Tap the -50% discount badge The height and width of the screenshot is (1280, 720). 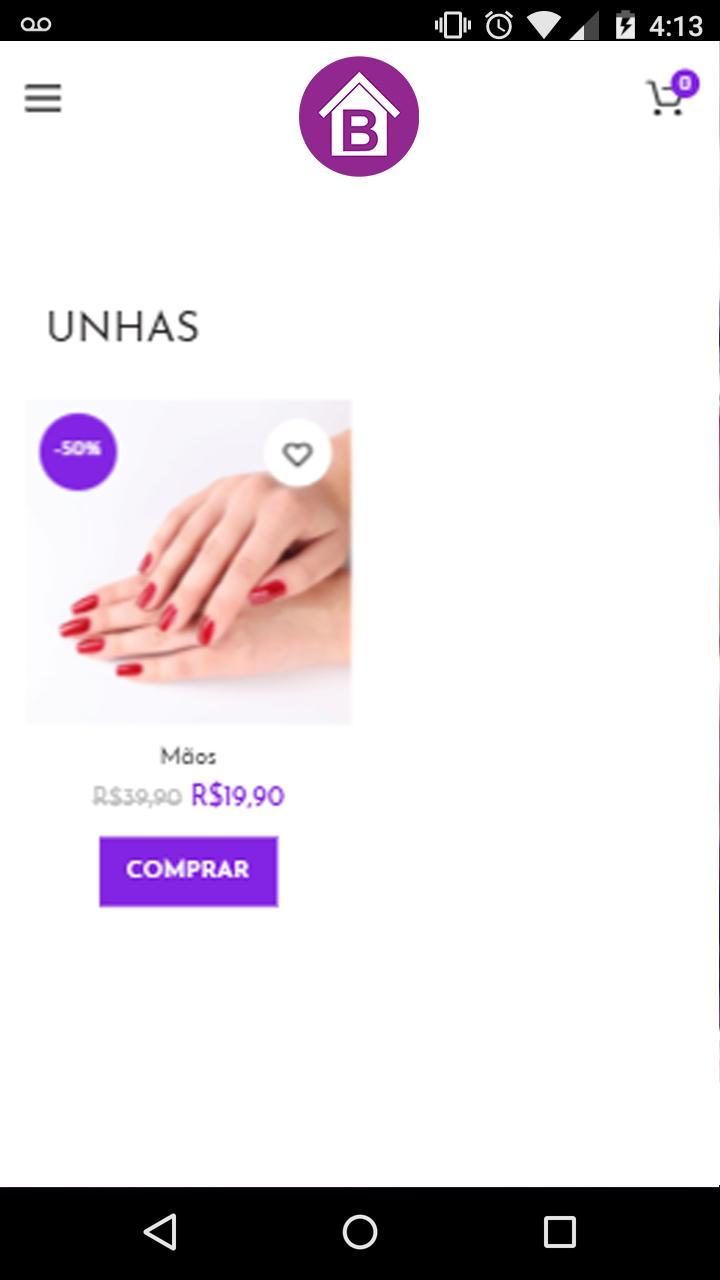(78, 451)
